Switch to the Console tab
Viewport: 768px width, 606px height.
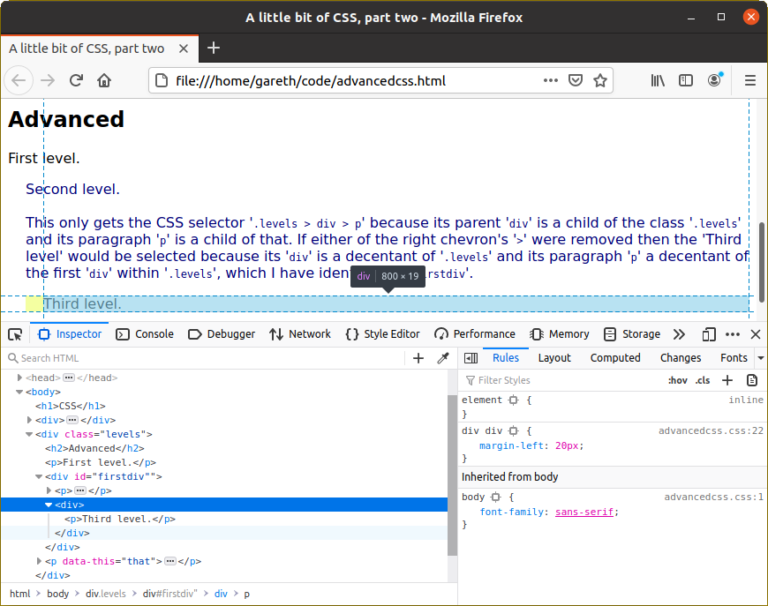(144, 334)
